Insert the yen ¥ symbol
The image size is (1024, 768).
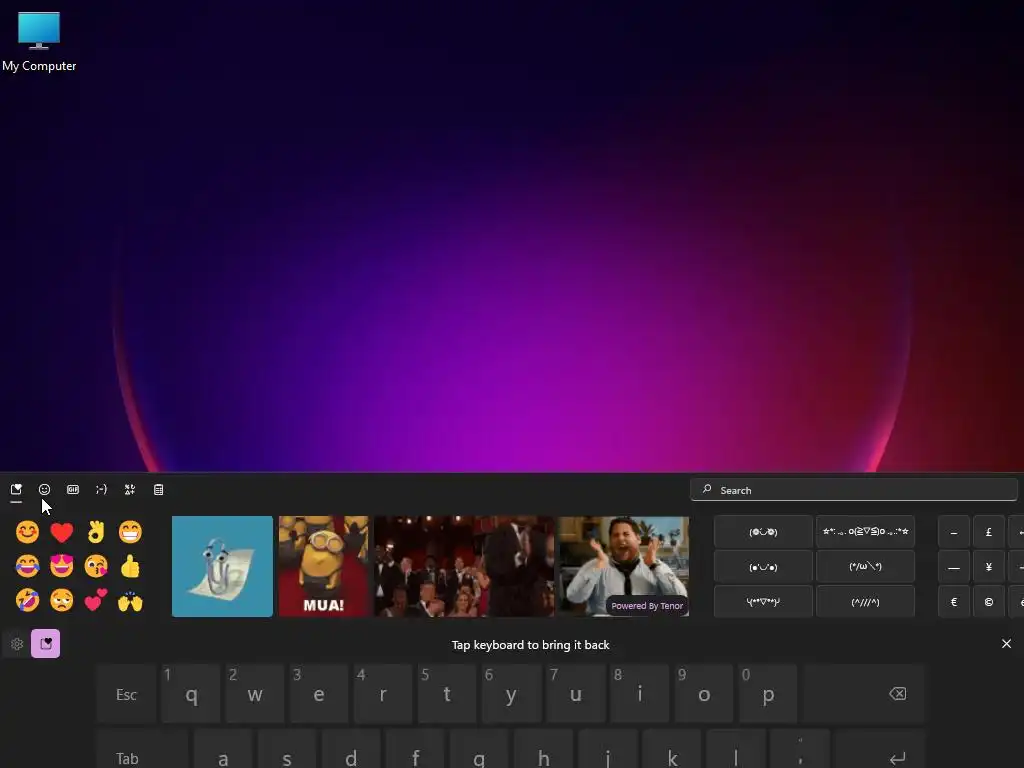point(989,567)
